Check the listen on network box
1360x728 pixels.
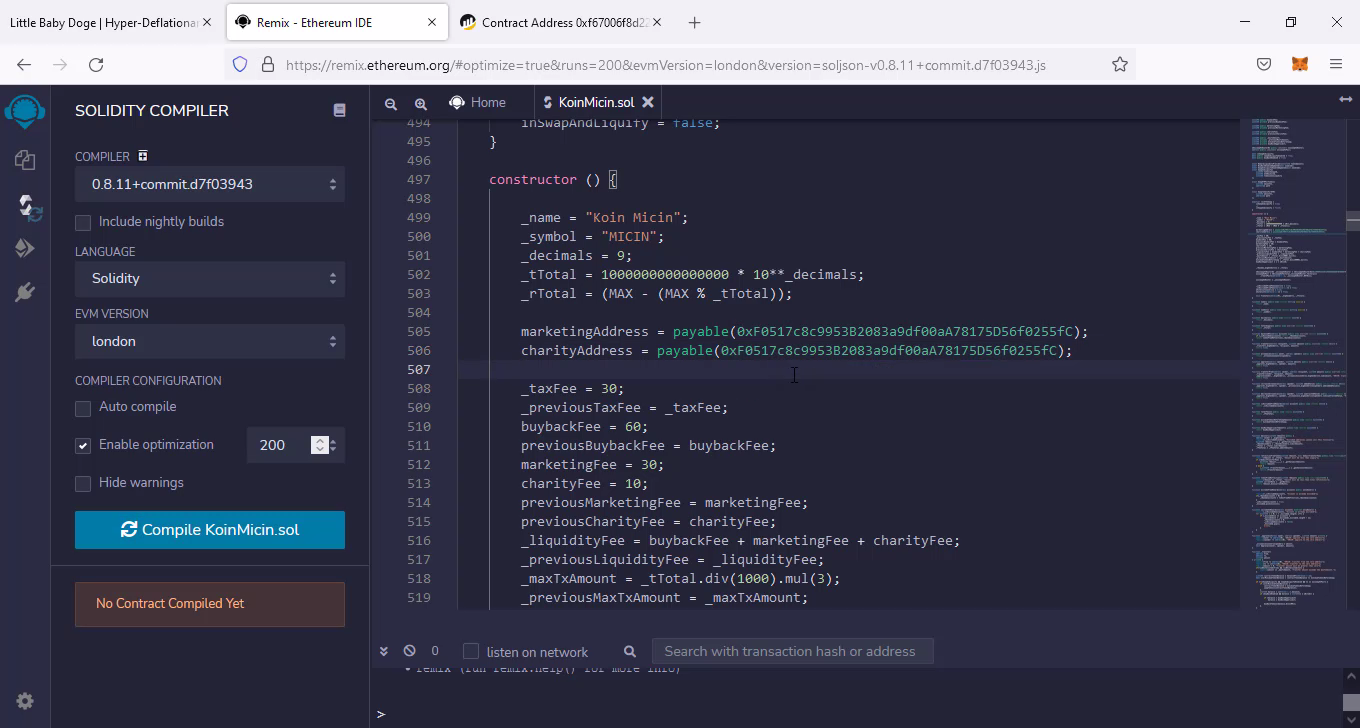pos(471,651)
